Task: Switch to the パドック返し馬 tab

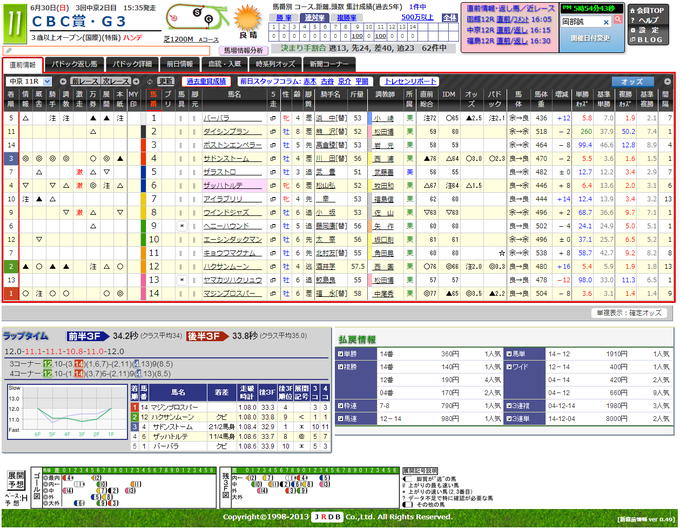Action: 74,64
